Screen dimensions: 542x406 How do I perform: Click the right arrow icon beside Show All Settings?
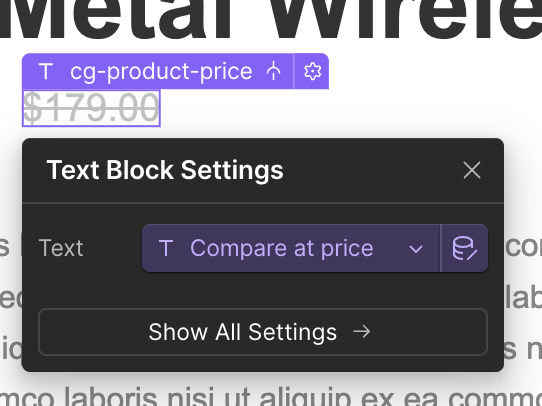point(362,332)
